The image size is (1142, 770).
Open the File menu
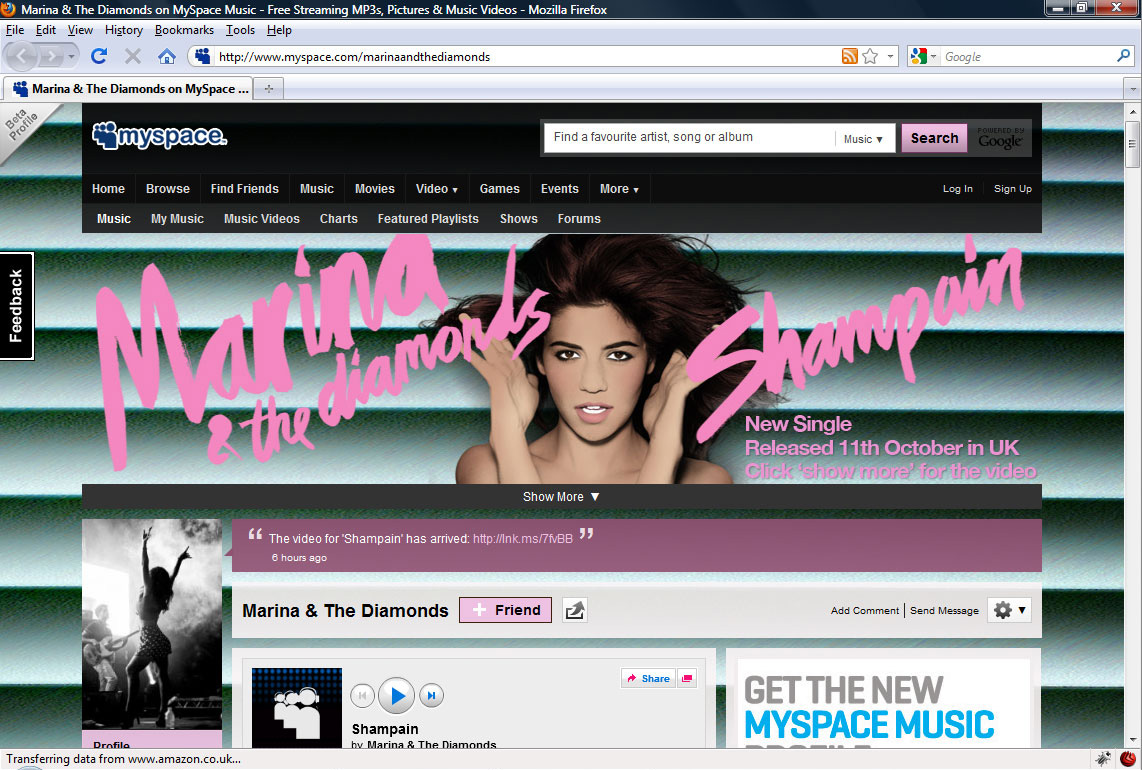click(15, 30)
